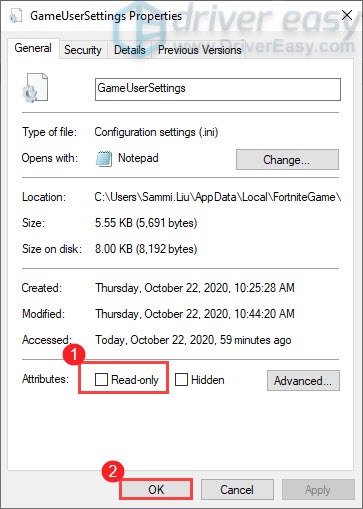Image resolution: width=363 pixels, height=509 pixels.
Task: Toggle the Read-only attribute checkbox
Action: tap(101, 379)
